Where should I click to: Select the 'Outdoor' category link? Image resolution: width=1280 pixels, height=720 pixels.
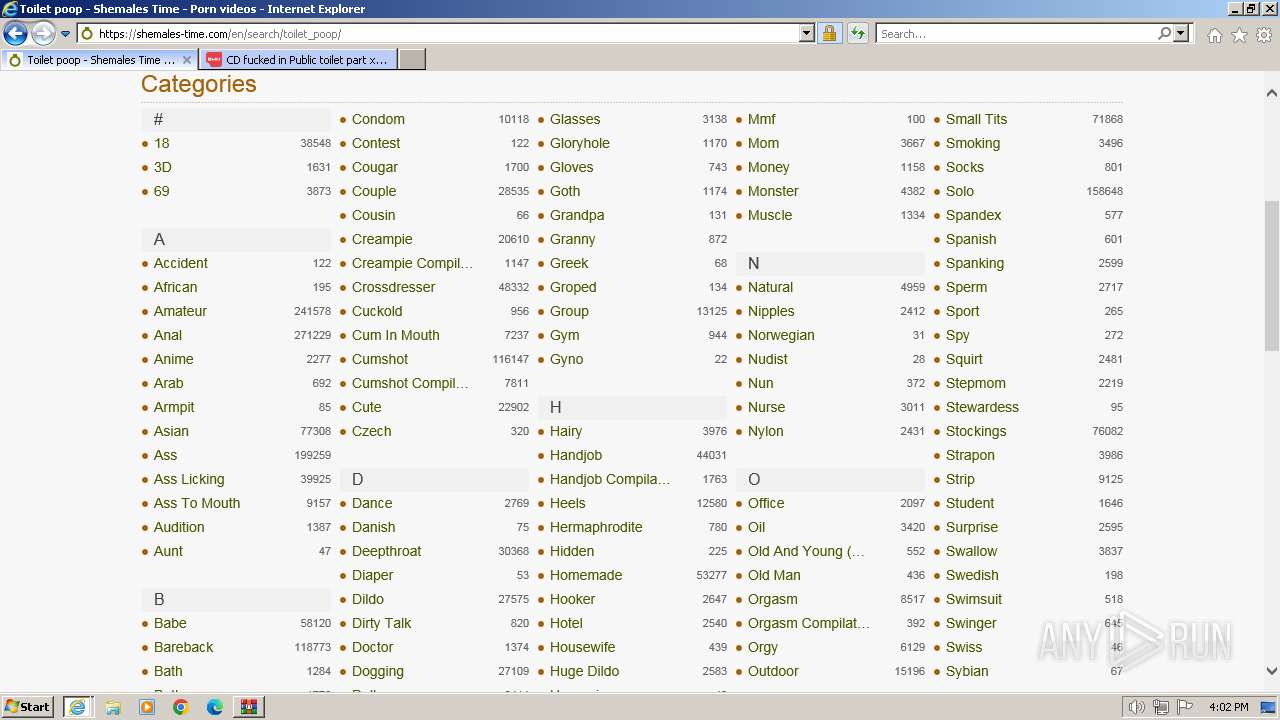coord(773,671)
